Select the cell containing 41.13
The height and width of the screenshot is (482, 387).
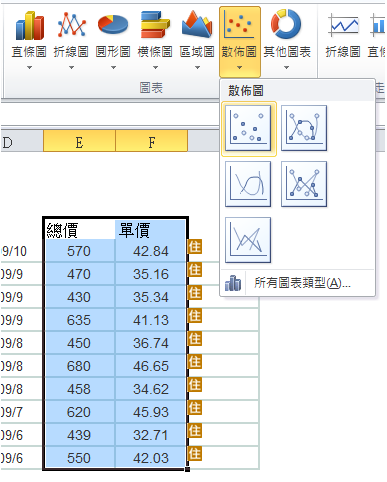[x=151, y=320]
